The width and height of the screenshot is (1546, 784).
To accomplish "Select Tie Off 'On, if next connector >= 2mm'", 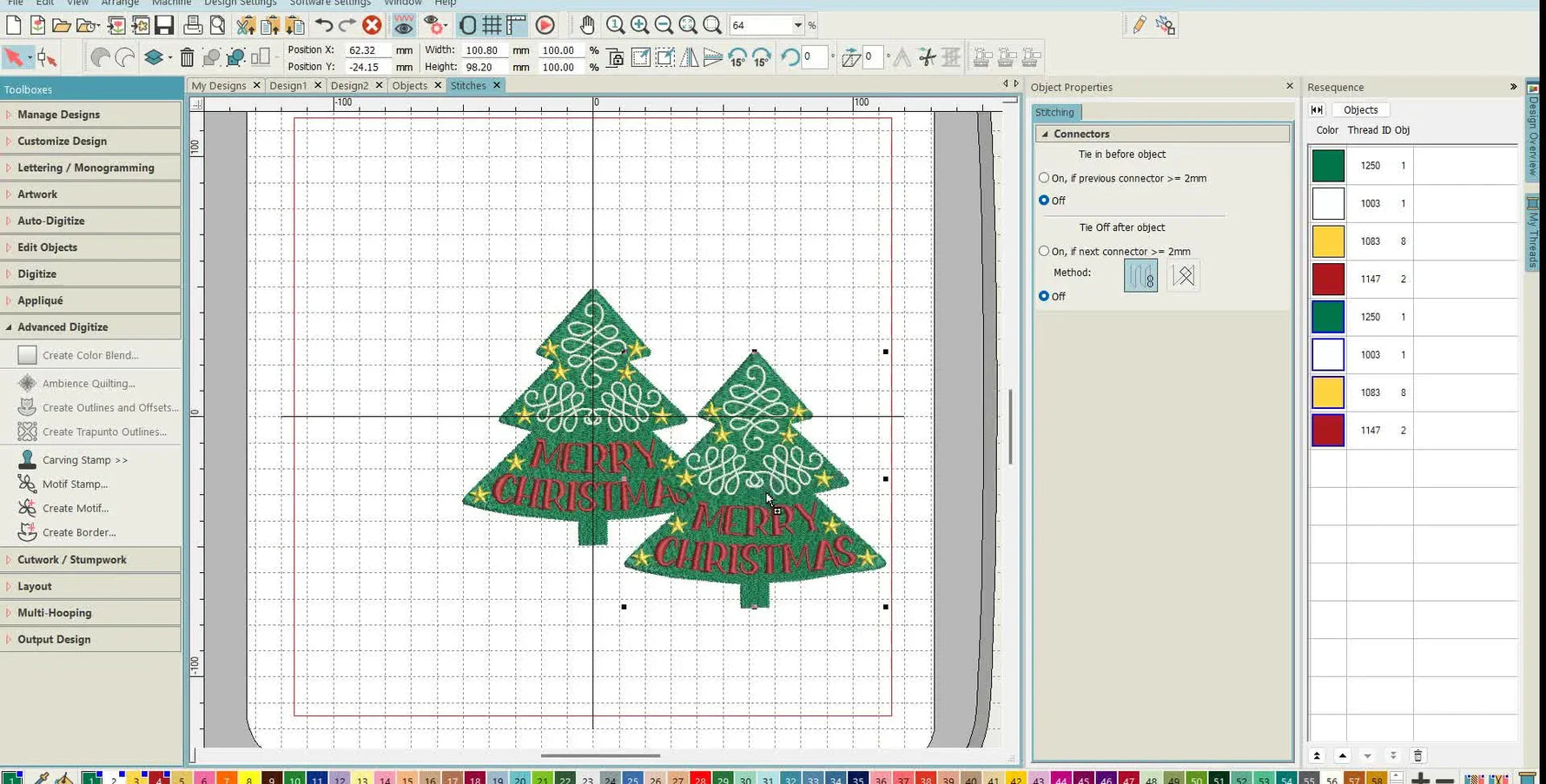I will [1044, 251].
